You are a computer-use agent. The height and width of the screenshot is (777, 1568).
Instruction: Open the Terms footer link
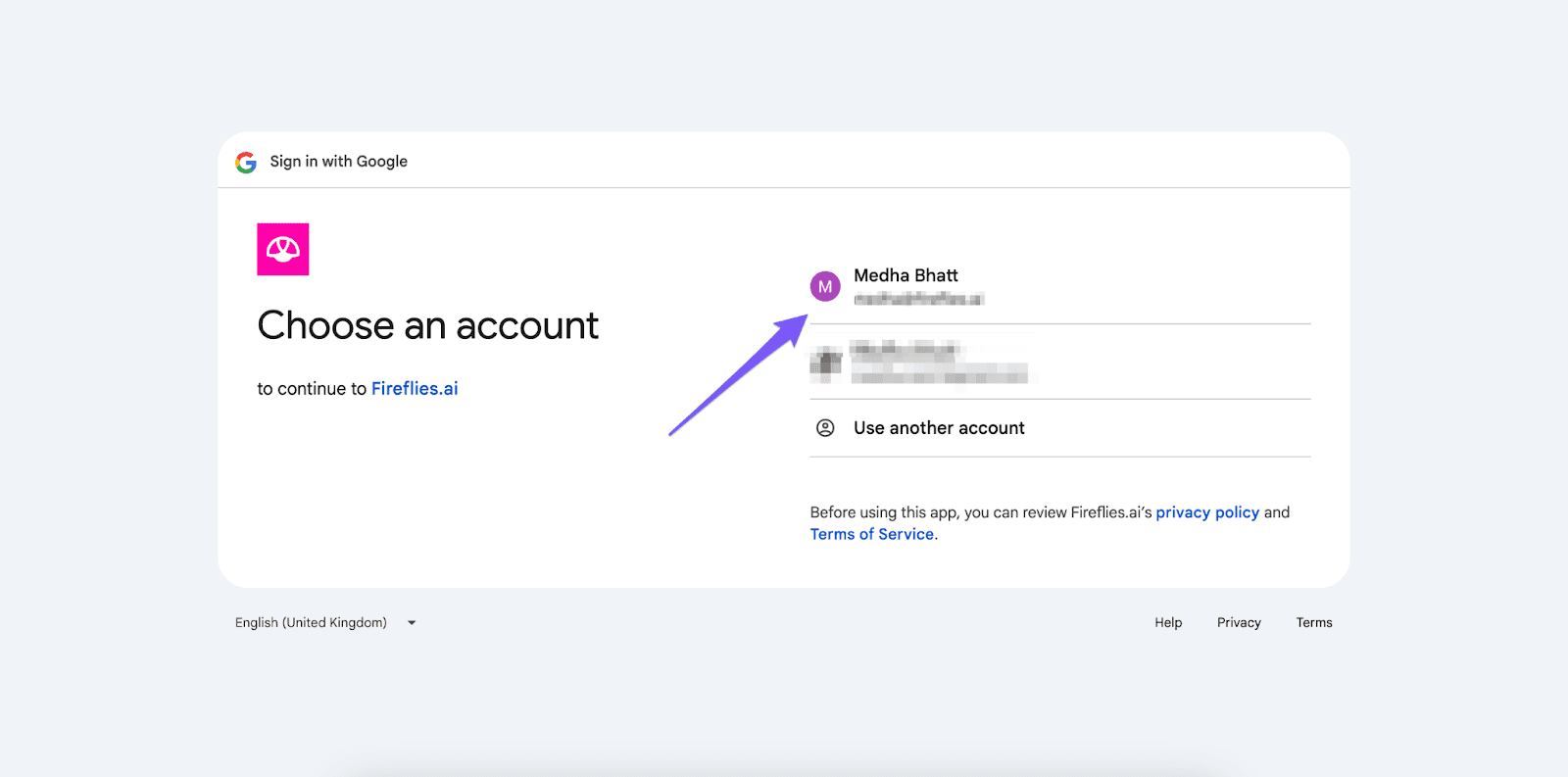[1314, 622]
